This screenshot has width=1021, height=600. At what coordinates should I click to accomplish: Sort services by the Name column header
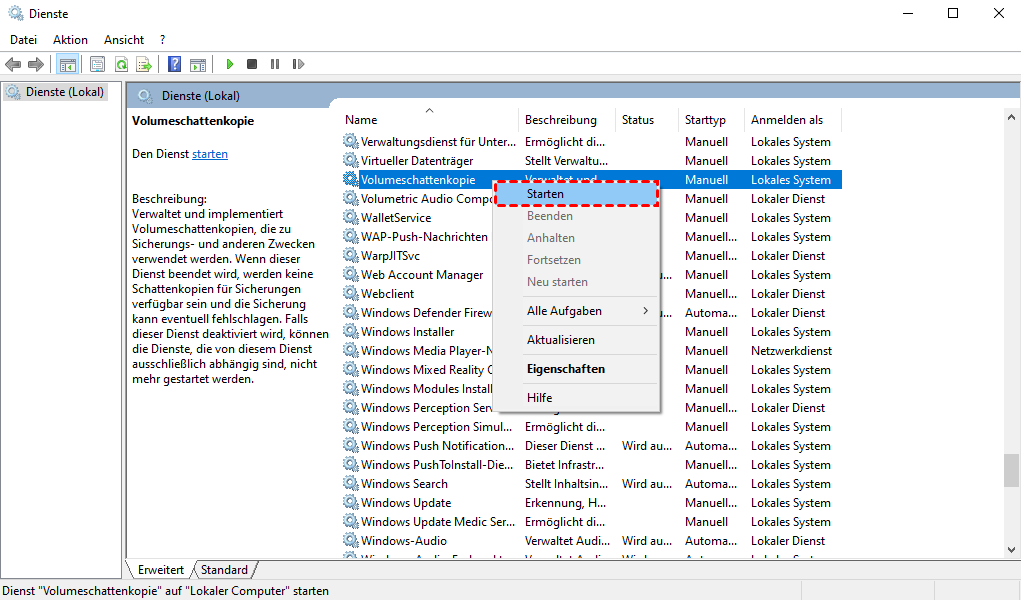tap(361, 120)
